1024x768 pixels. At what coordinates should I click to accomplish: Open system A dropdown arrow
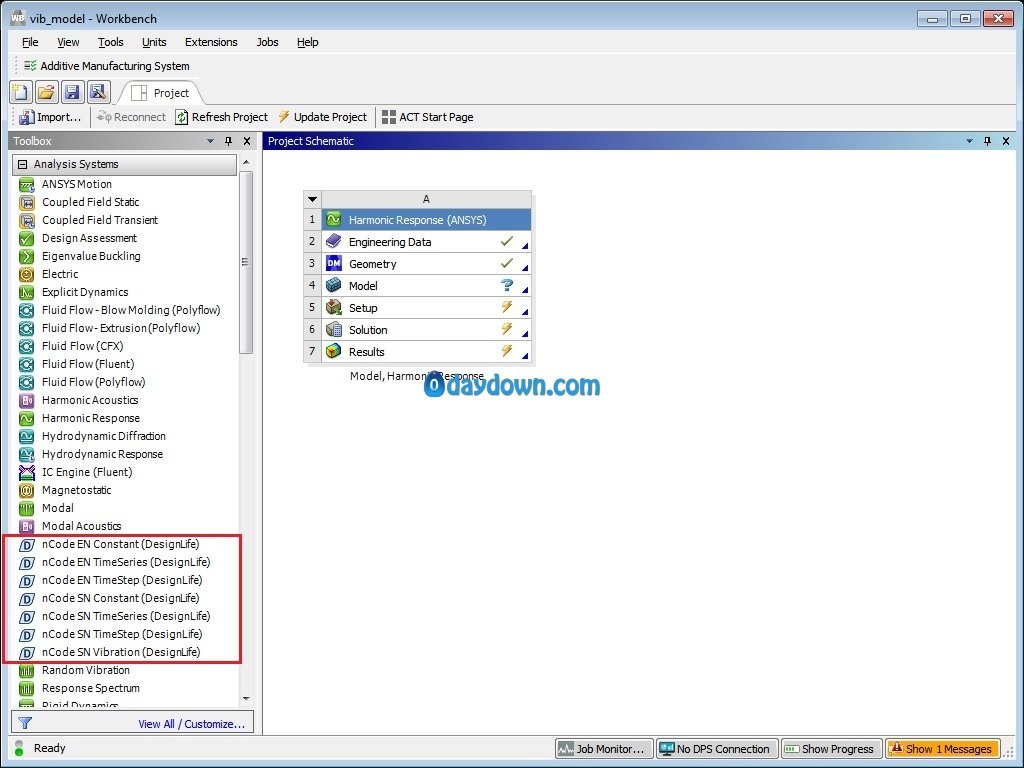[312, 199]
